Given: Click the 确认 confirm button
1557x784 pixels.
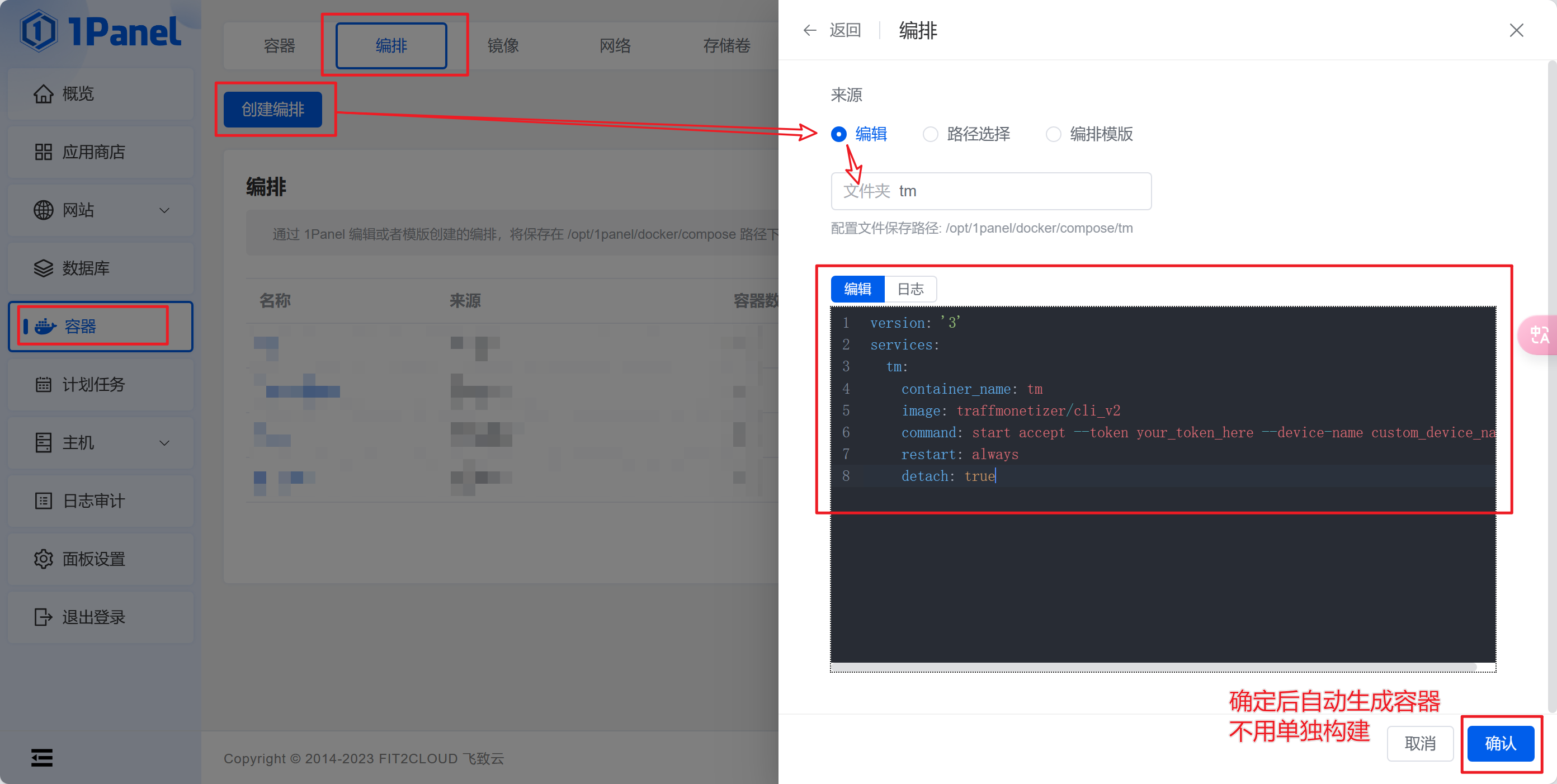Looking at the screenshot, I should (1501, 743).
